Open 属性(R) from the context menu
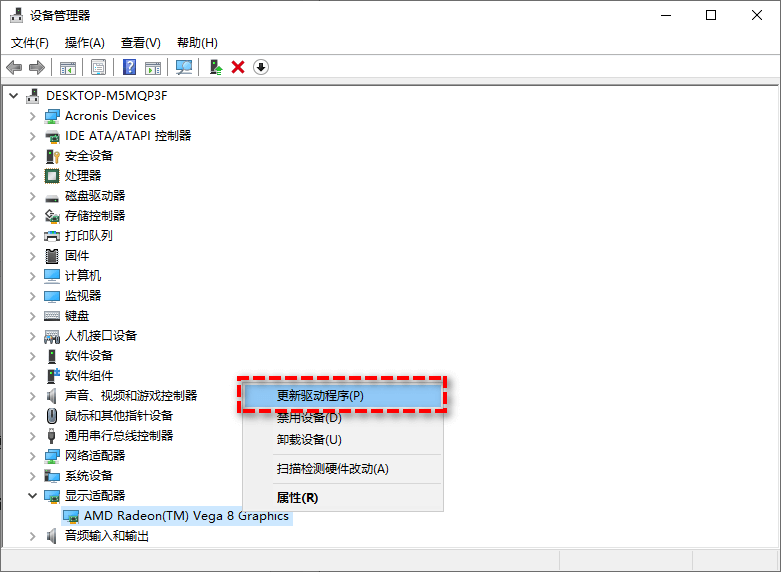The width and height of the screenshot is (781, 572). click(x=297, y=497)
